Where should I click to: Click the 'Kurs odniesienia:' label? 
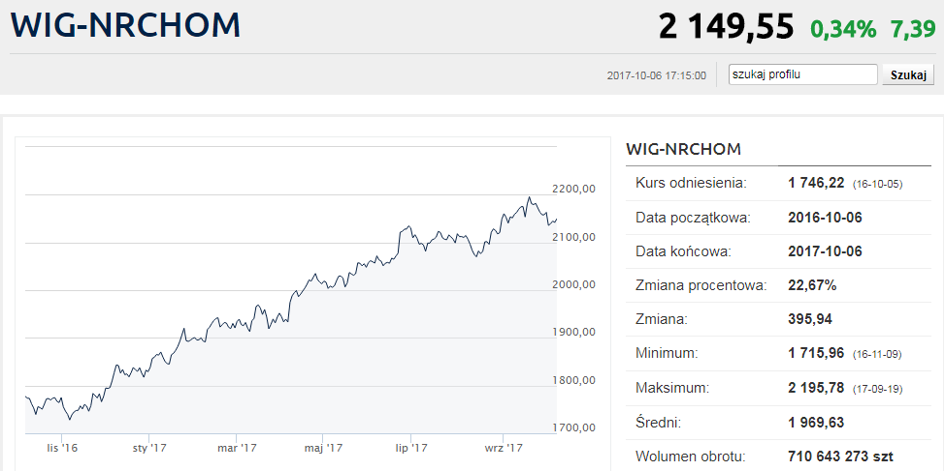691,183
